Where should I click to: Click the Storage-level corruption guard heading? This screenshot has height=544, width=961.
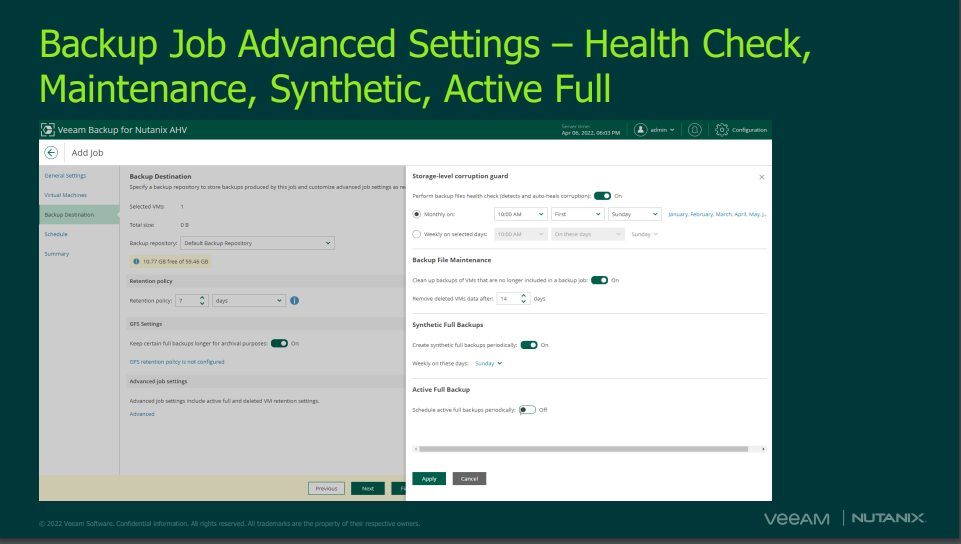[x=460, y=176]
